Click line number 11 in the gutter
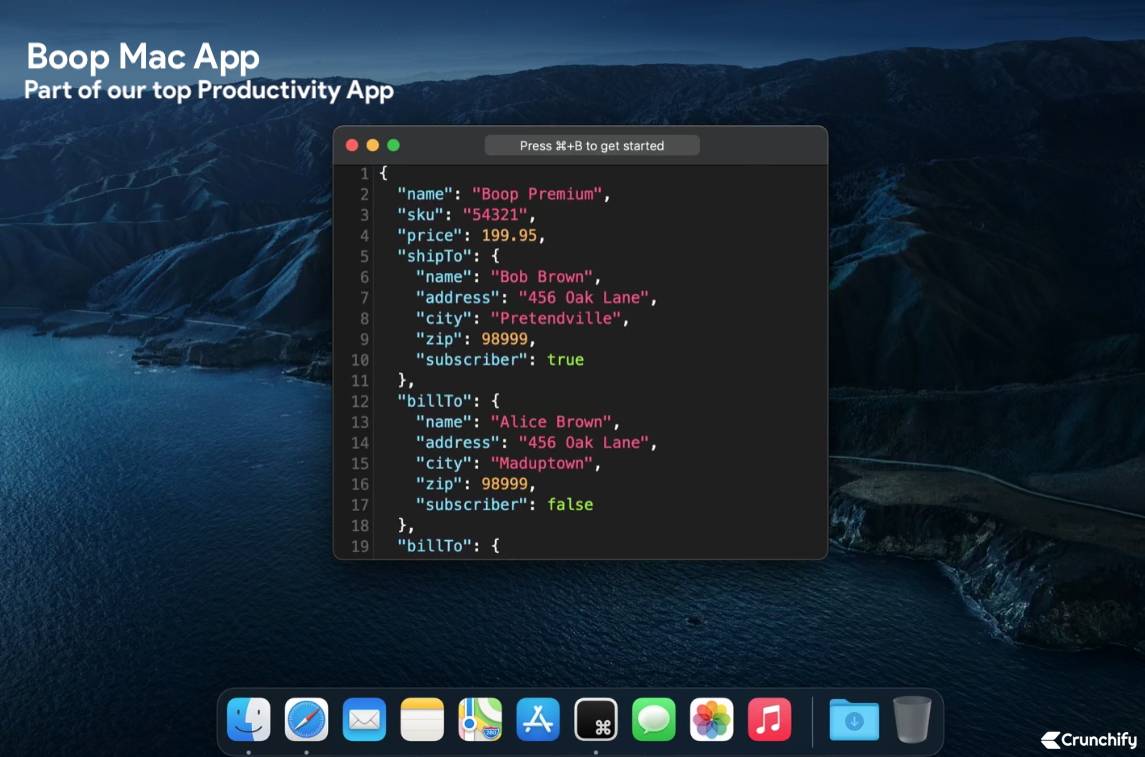The width and height of the screenshot is (1145, 757). 360,380
